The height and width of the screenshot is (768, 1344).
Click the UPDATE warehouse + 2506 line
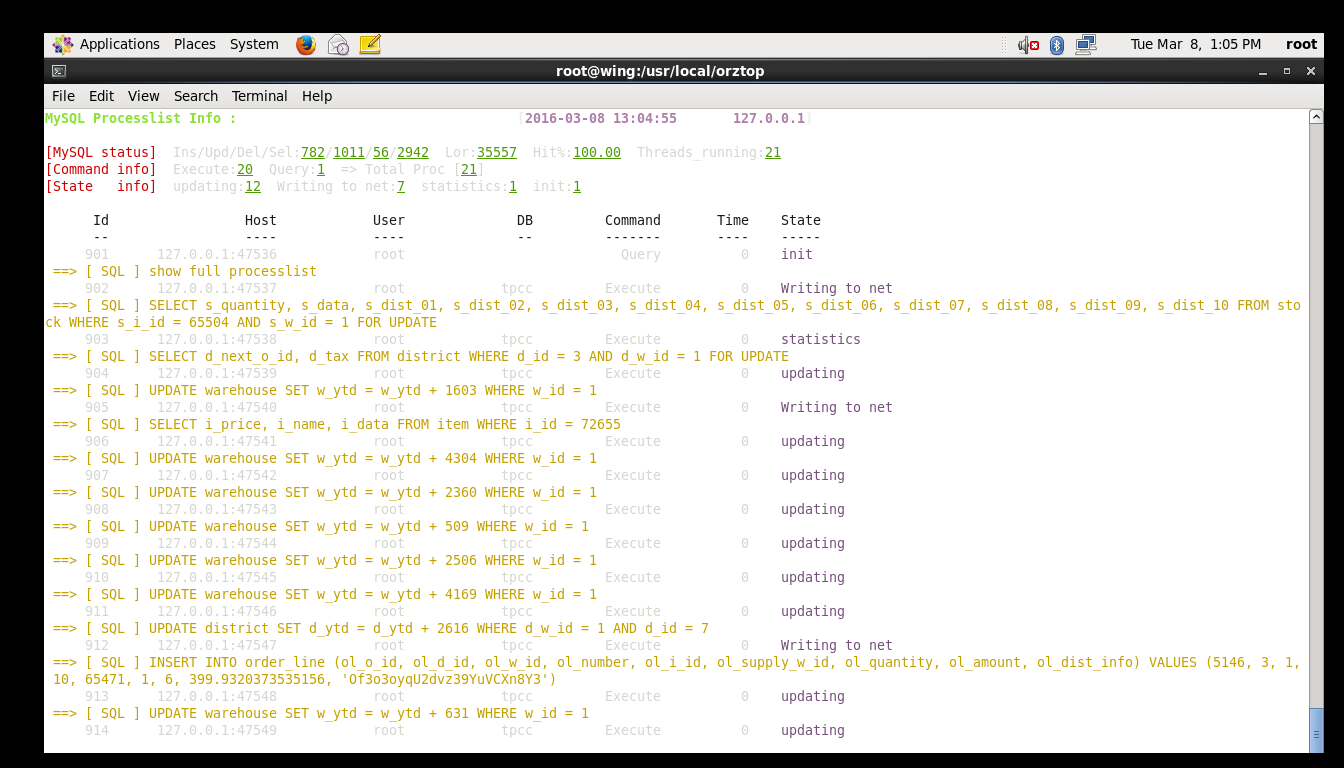(x=325, y=560)
